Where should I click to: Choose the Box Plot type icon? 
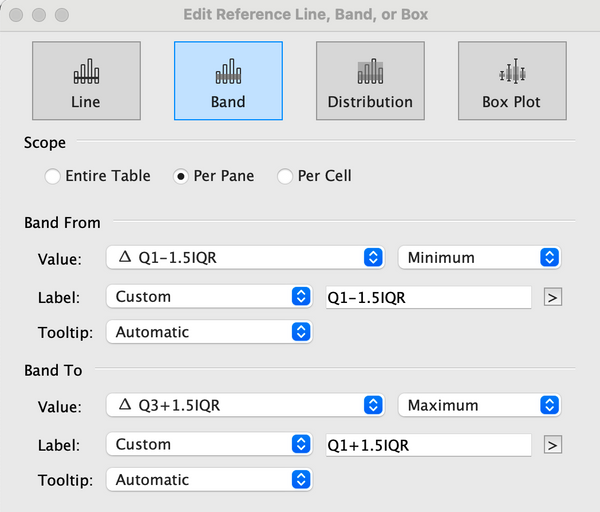512,81
